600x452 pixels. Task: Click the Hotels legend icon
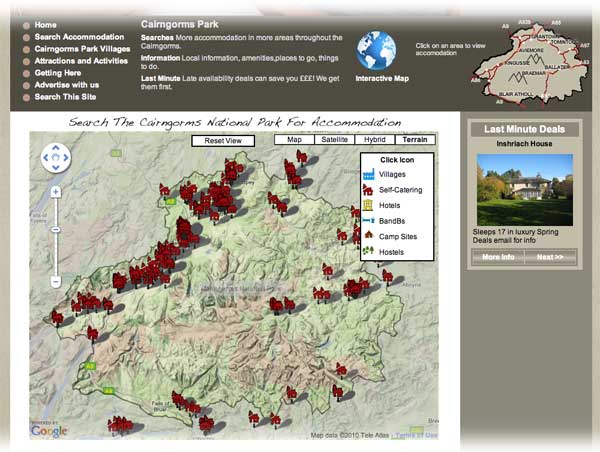click(368, 205)
